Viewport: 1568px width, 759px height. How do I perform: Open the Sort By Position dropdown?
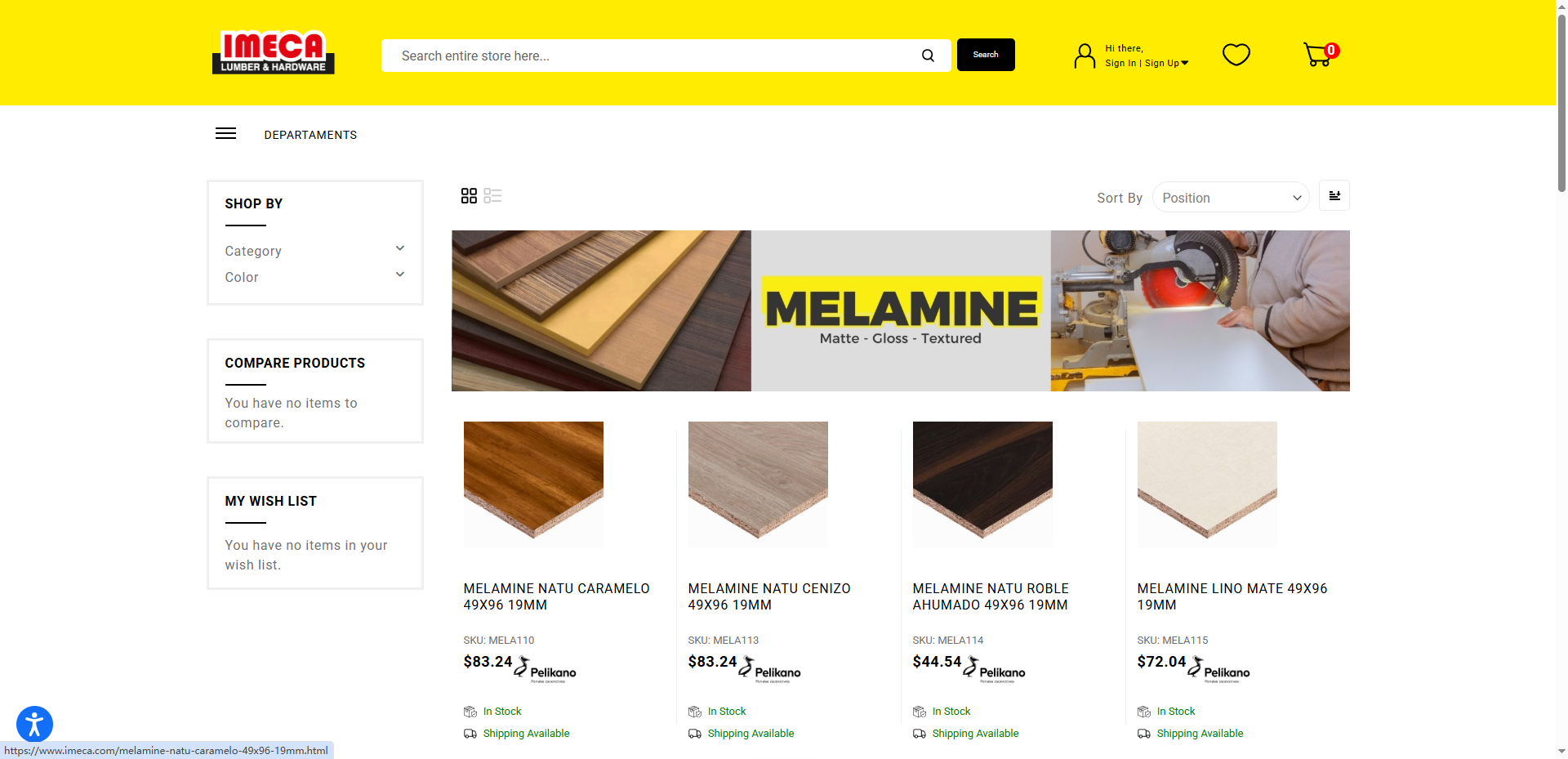point(1231,198)
